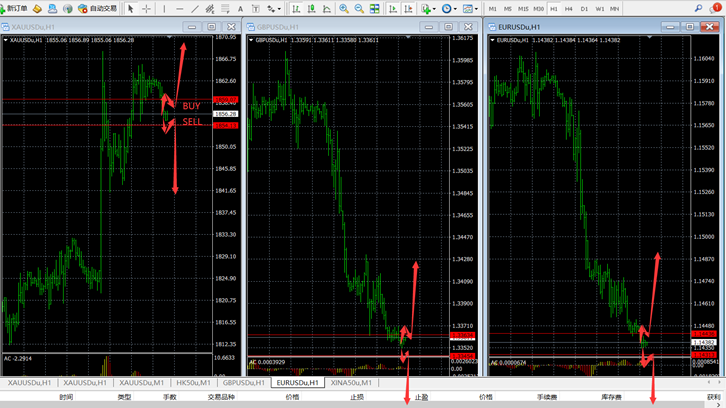This screenshot has height=408, width=726.
Task: Activate the EURUSDu,H1 chart window title bar
Action: click(560, 26)
